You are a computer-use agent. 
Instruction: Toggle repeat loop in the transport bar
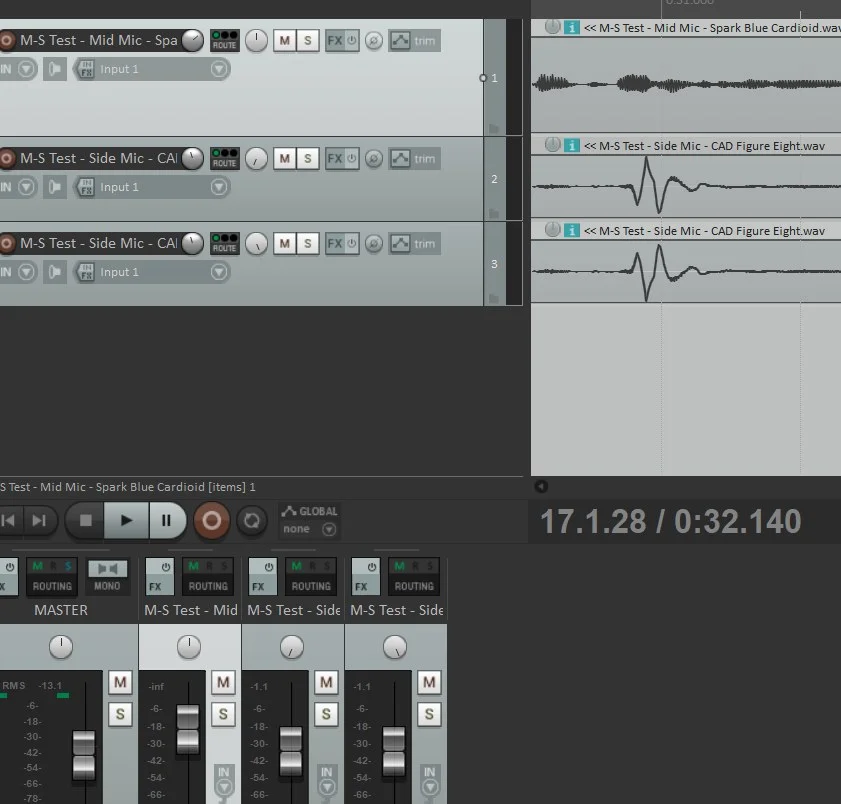coord(252,520)
